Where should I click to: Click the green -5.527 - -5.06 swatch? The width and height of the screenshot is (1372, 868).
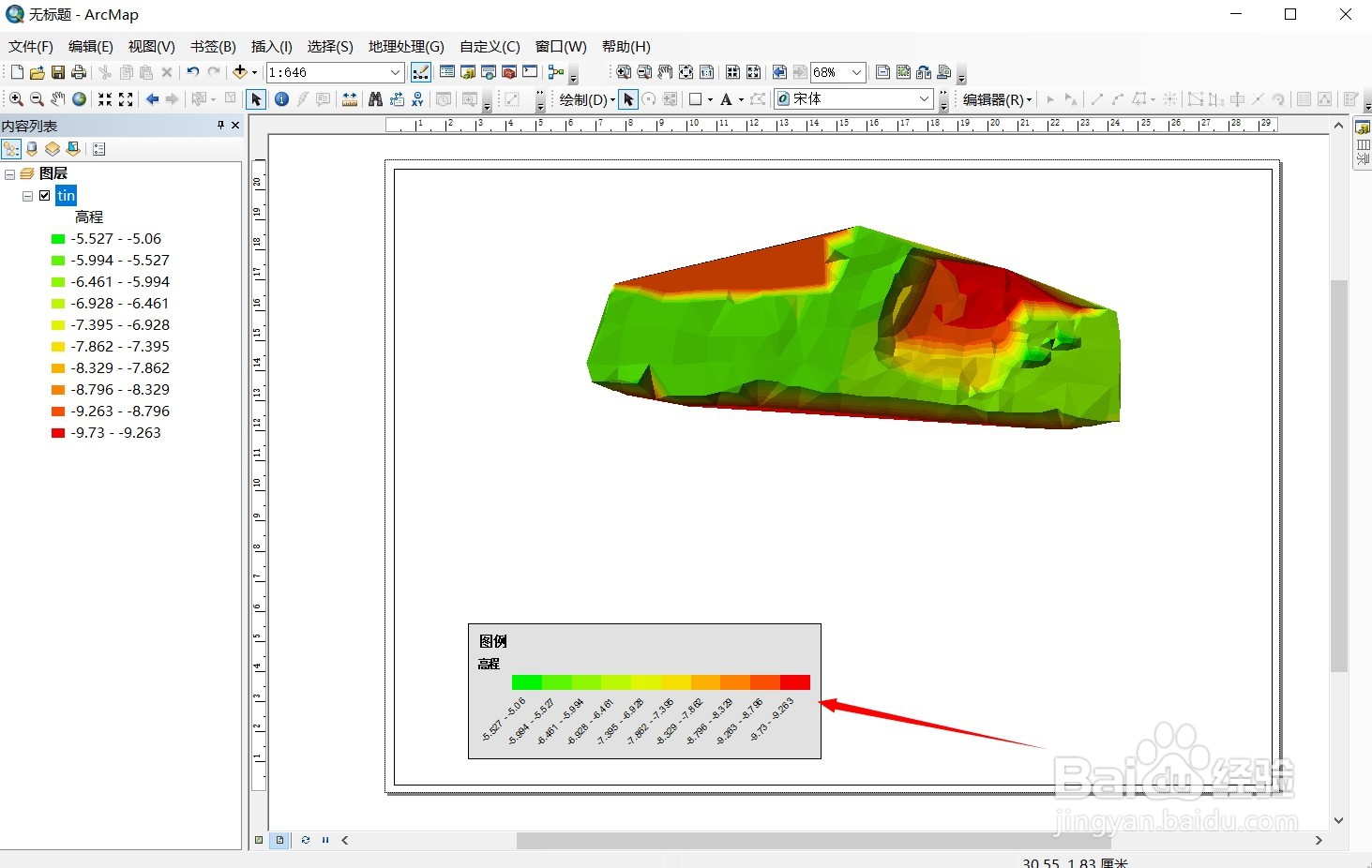tap(58, 239)
